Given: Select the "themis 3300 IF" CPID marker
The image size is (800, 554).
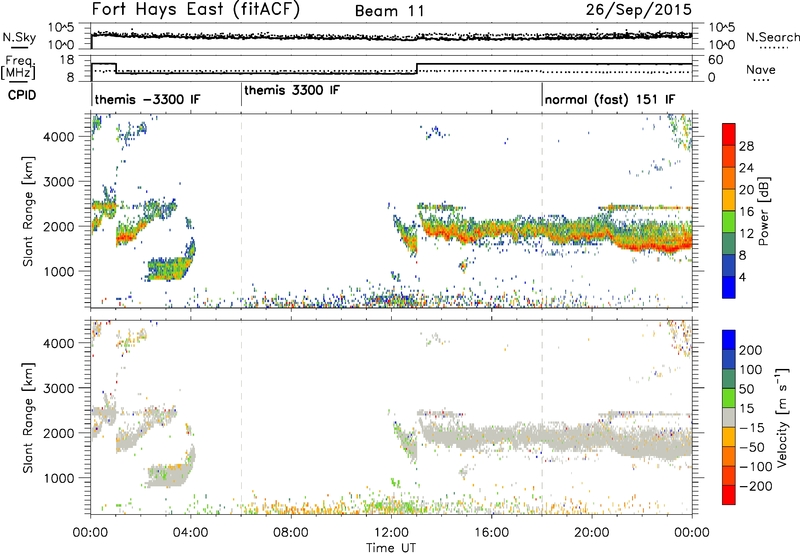Looking at the screenshot, I should (292, 90).
